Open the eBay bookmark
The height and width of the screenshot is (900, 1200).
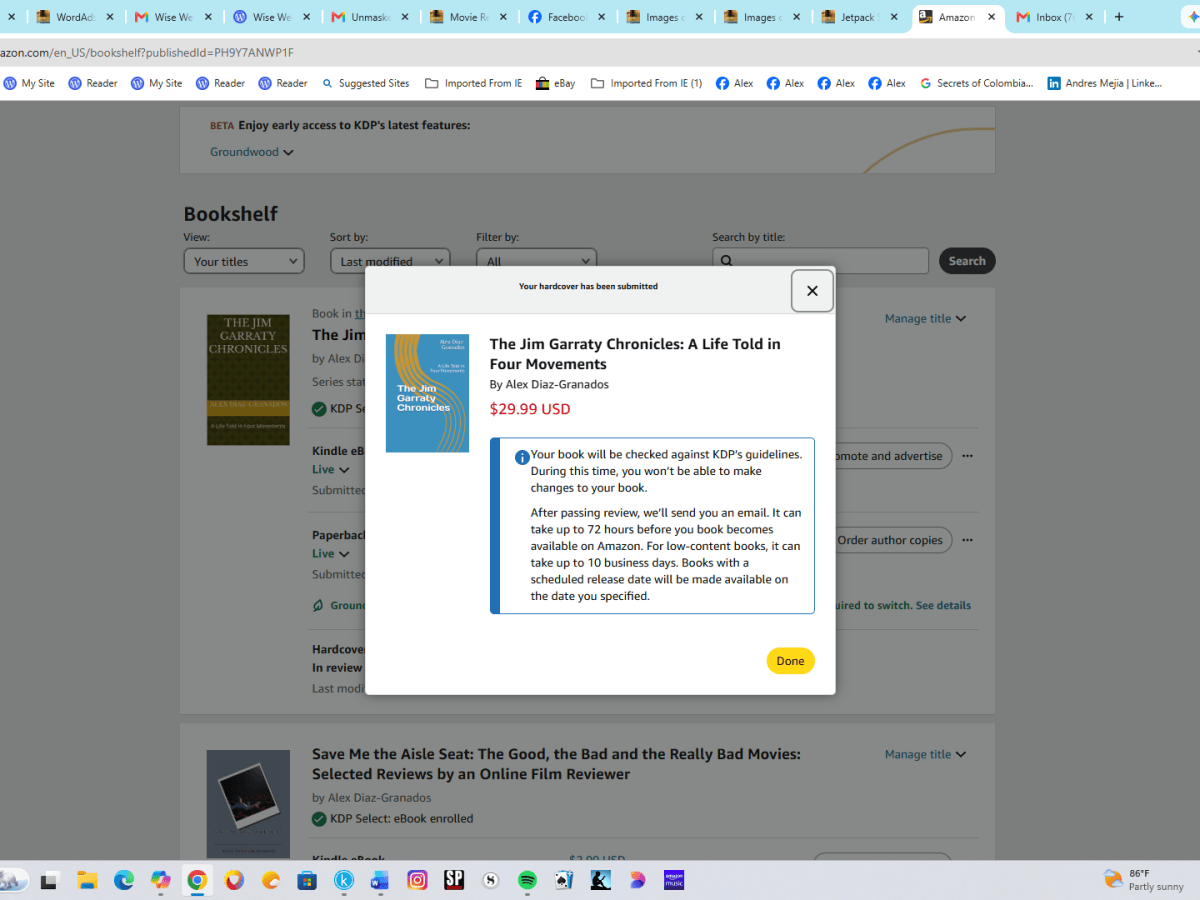[555, 83]
